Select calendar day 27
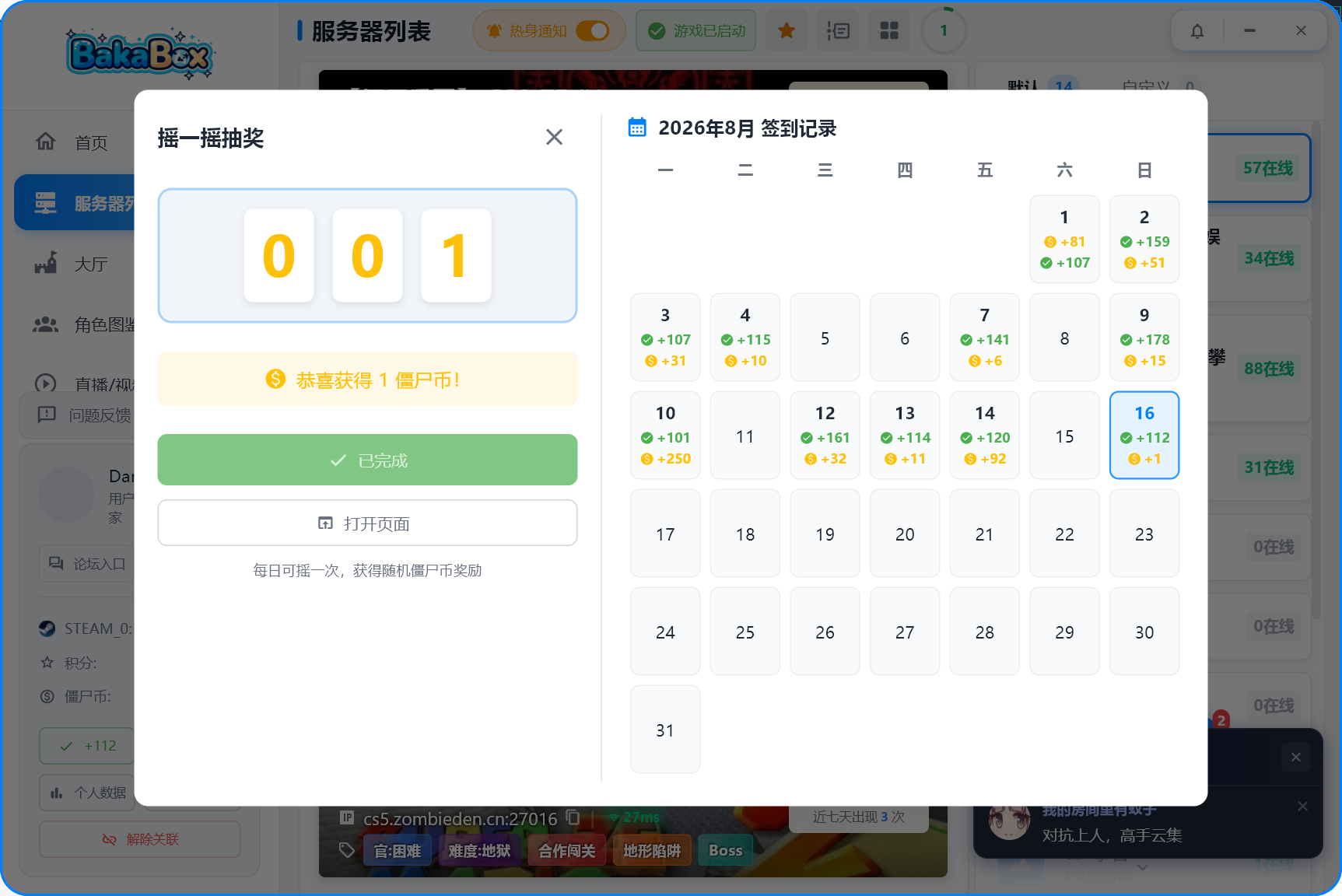Viewport: 1342px width, 896px height. pyautogui.click(x=905, y=632)
